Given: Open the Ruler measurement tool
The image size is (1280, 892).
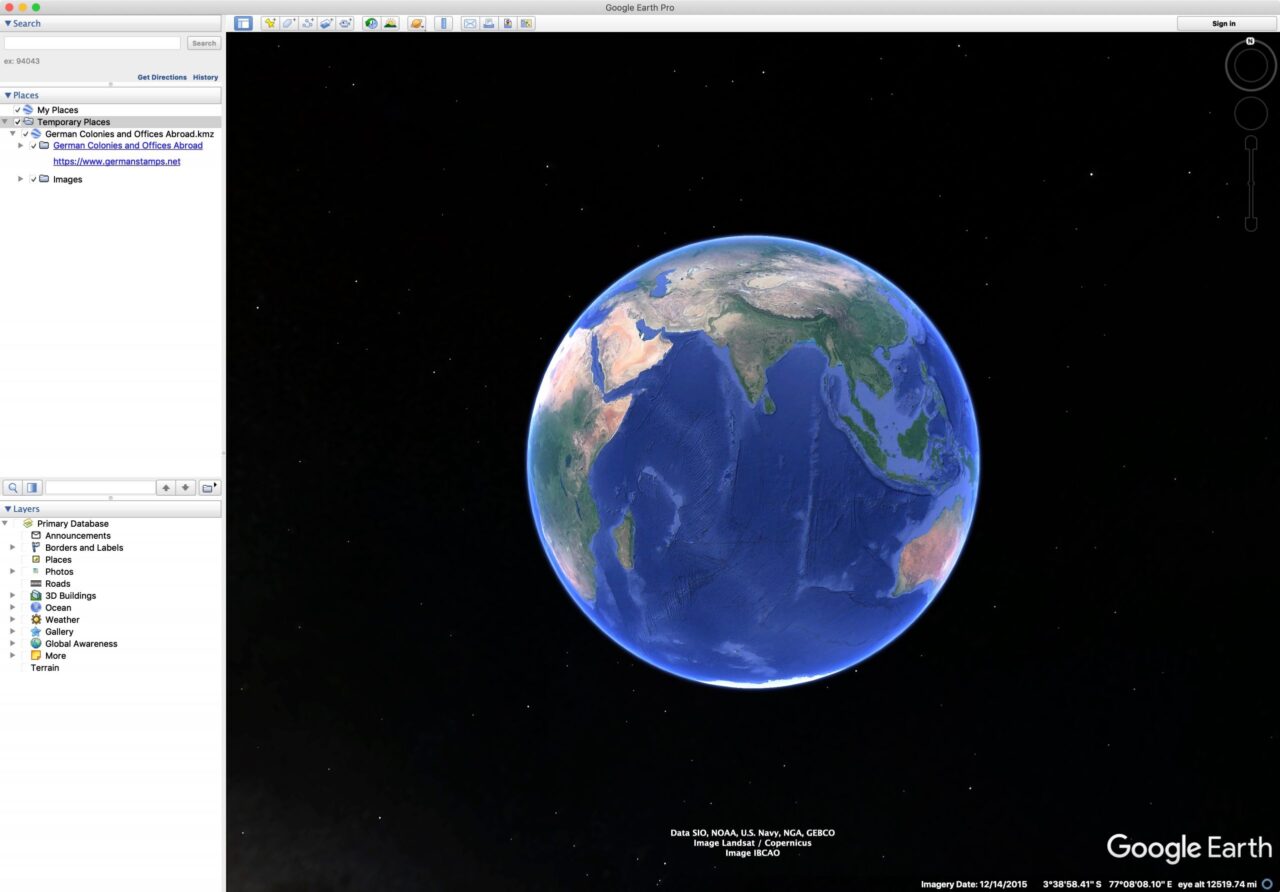Looking at the screenshot, I should (443, 23).
